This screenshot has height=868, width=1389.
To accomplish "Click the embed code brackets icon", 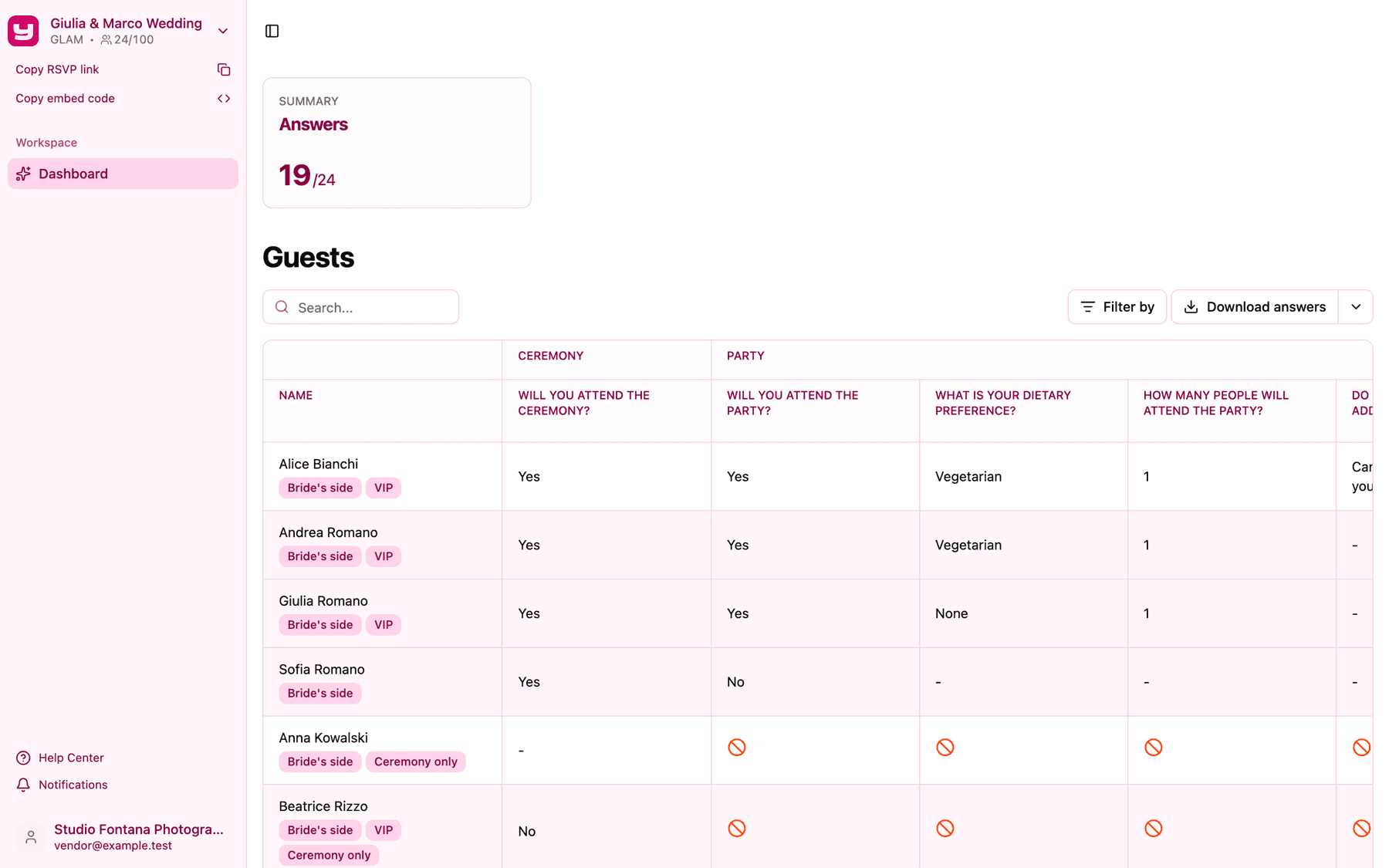I will [224, 99].
